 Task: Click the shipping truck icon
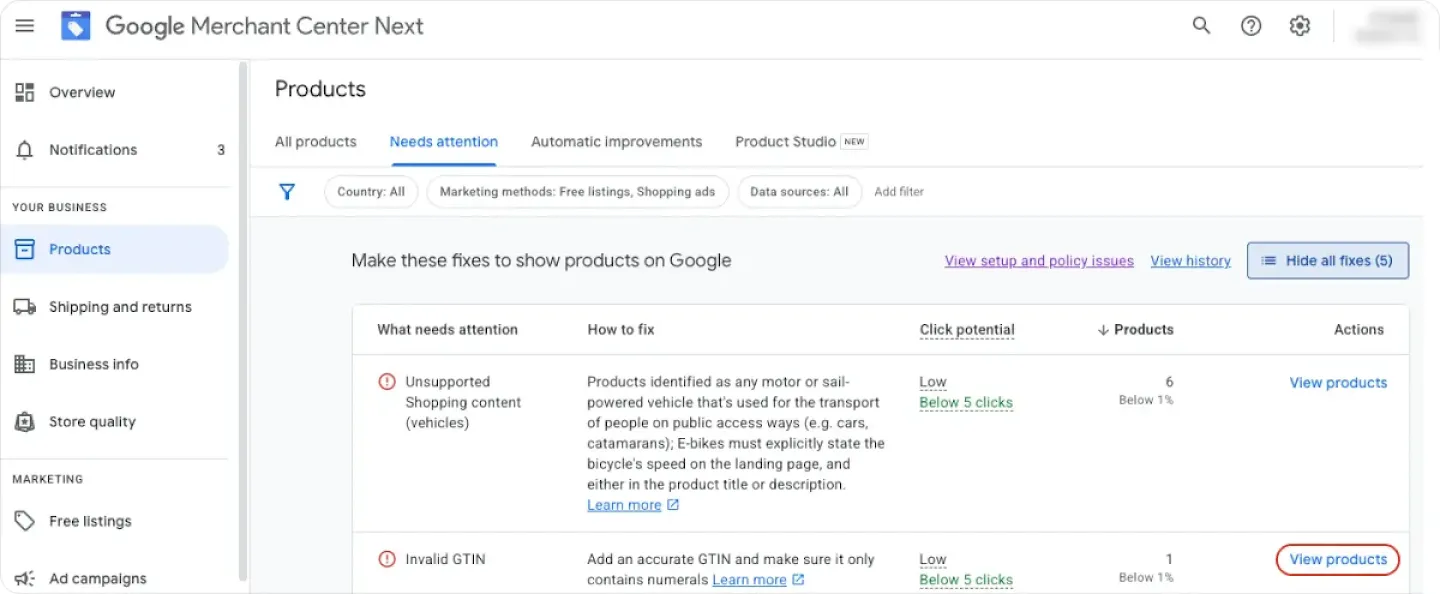pyautogui.click(x=25, y=307)
